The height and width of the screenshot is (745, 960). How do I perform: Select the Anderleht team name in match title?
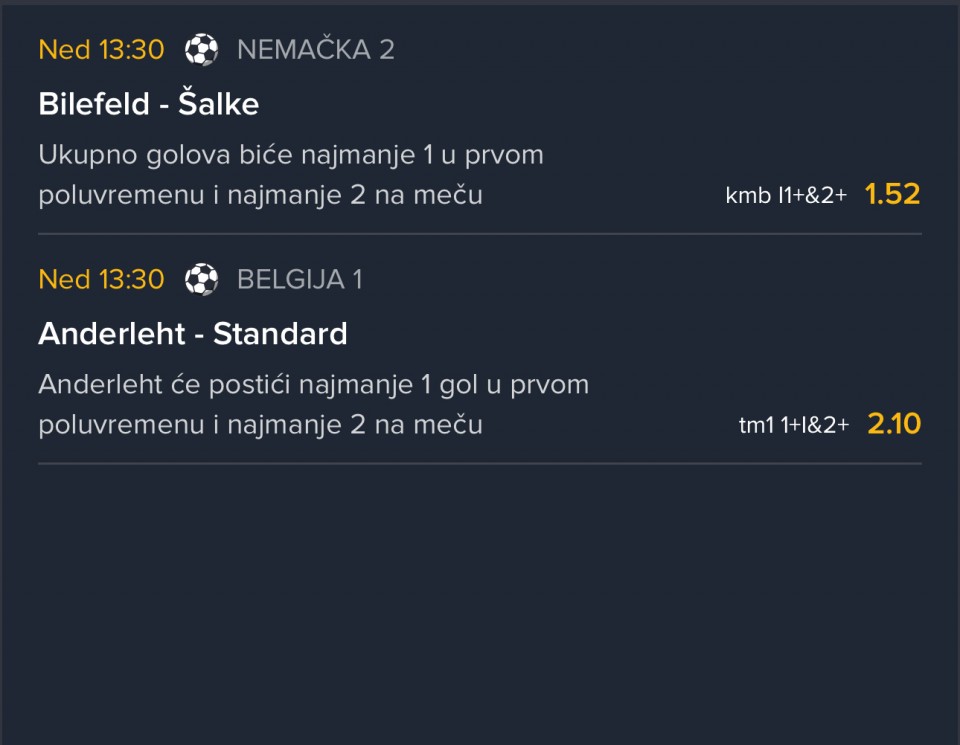112,334
